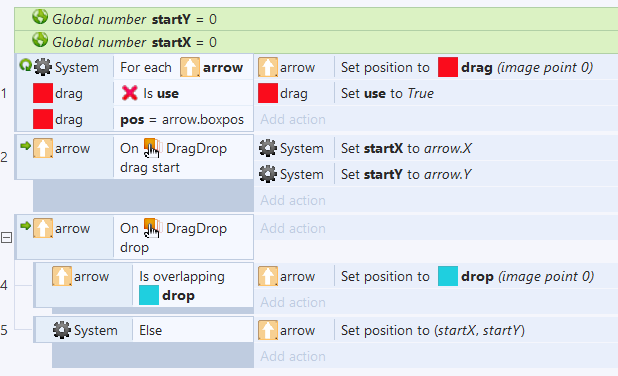Collapse the On DragDrop drop event
This screenshot has height=376, width=618.
pos(6,238)
